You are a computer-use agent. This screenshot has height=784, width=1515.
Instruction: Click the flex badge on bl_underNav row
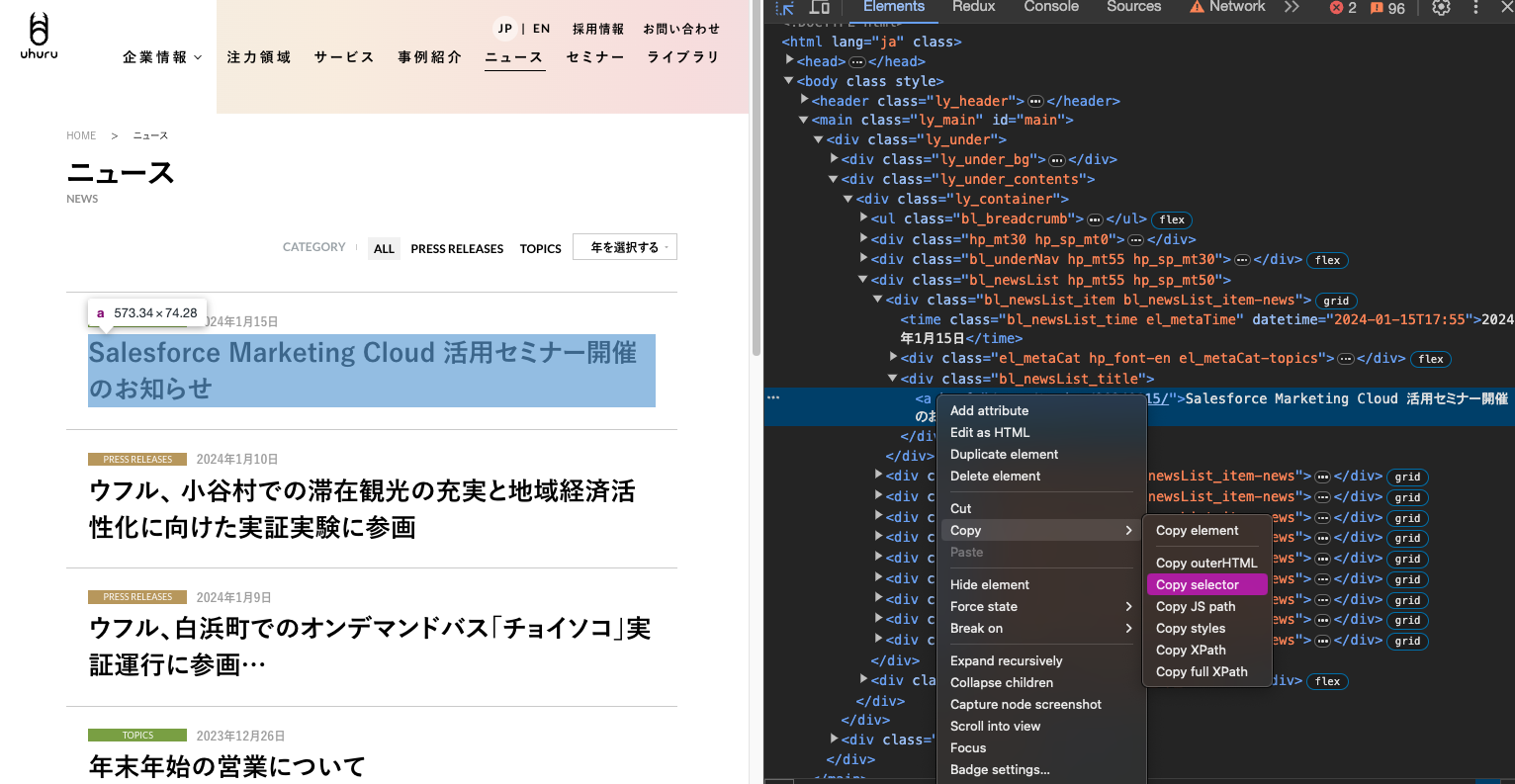point(1327,260)
